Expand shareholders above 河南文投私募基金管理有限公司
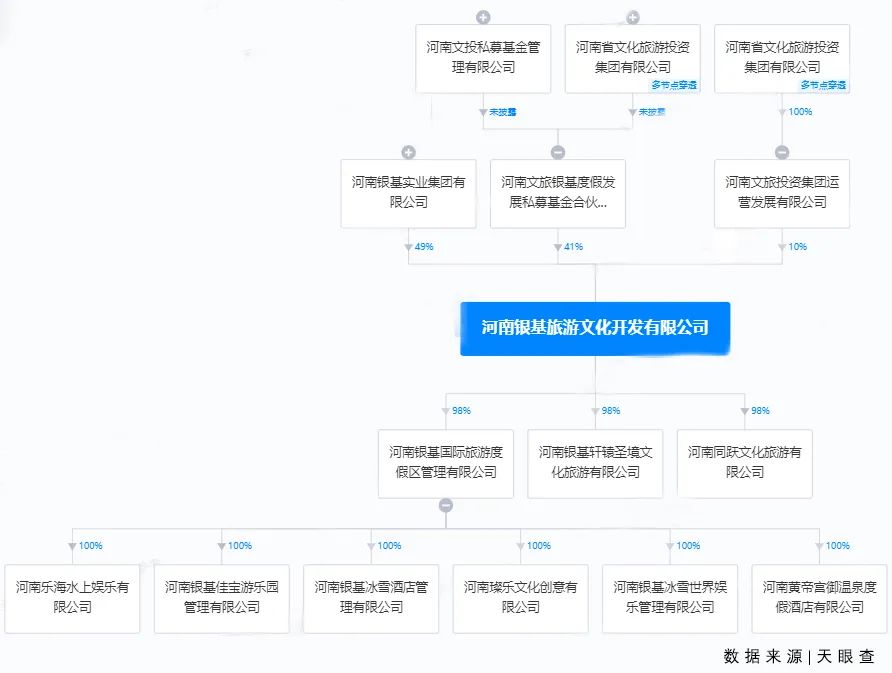The height and width of the screenshot is (673, 892). [x=483, y=18]
